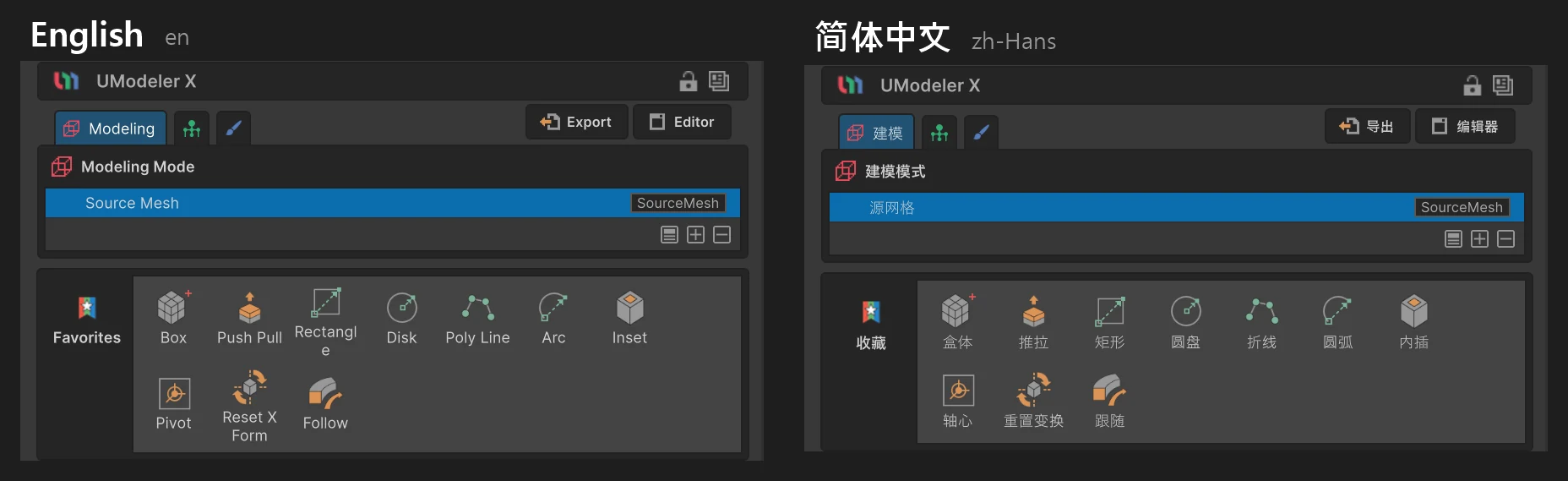
Task: Select the Reset X Form tool in the English panel
Action: pyautogui.click(x=249, y=407)
